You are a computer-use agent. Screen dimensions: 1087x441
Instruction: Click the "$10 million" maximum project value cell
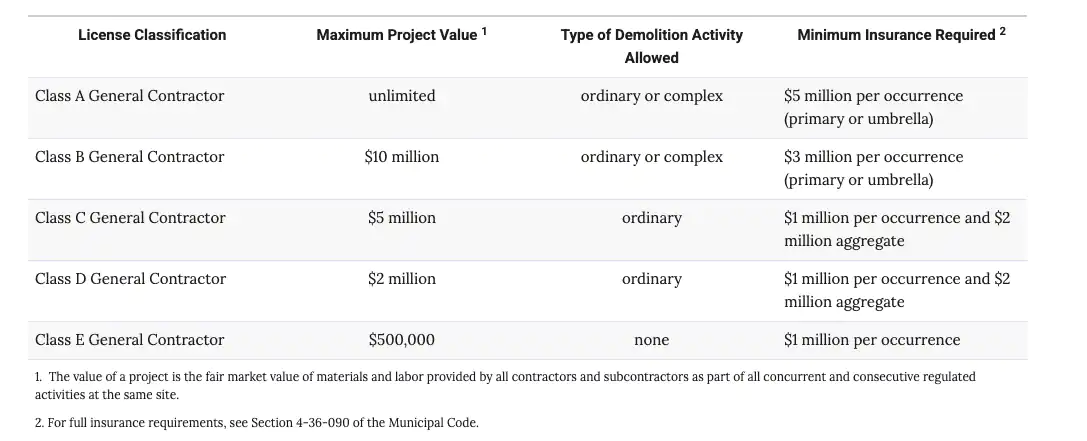coord(402,157)
